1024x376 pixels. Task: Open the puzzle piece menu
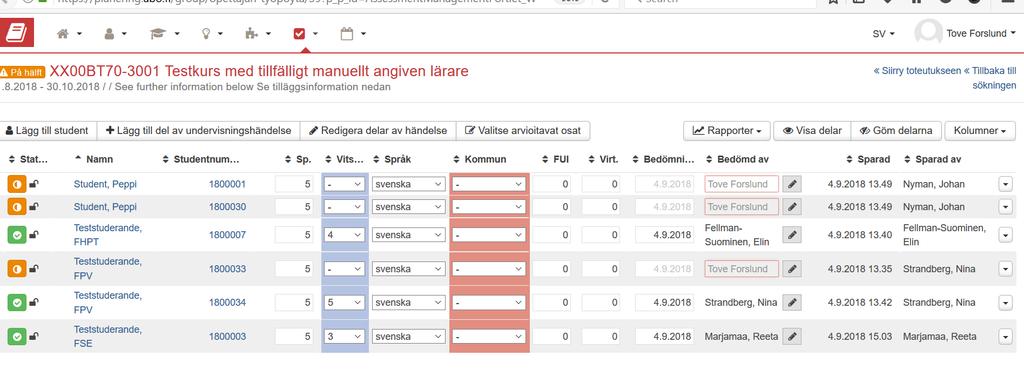[258, 33]
